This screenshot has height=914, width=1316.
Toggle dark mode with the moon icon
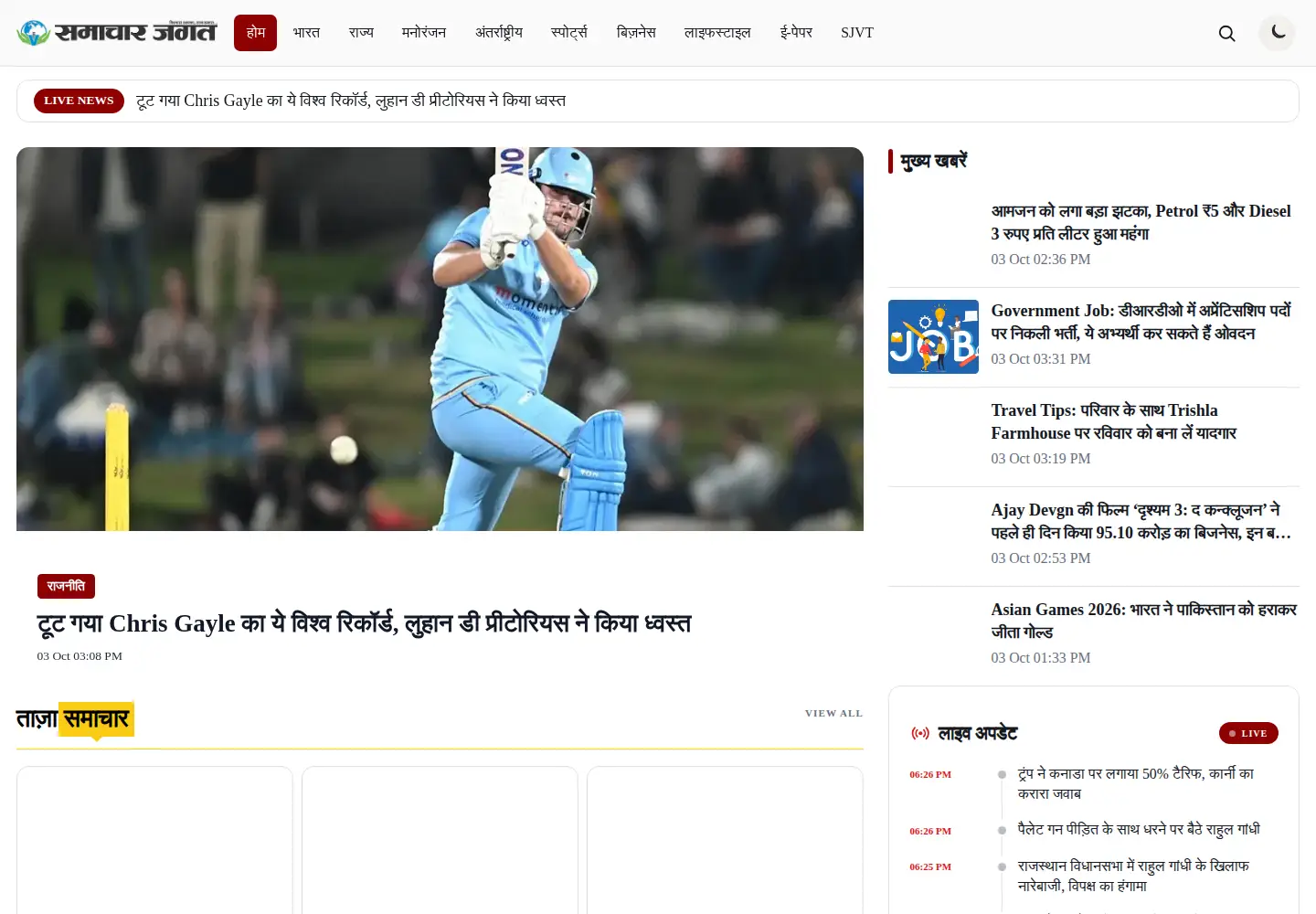pos(1278,33)
